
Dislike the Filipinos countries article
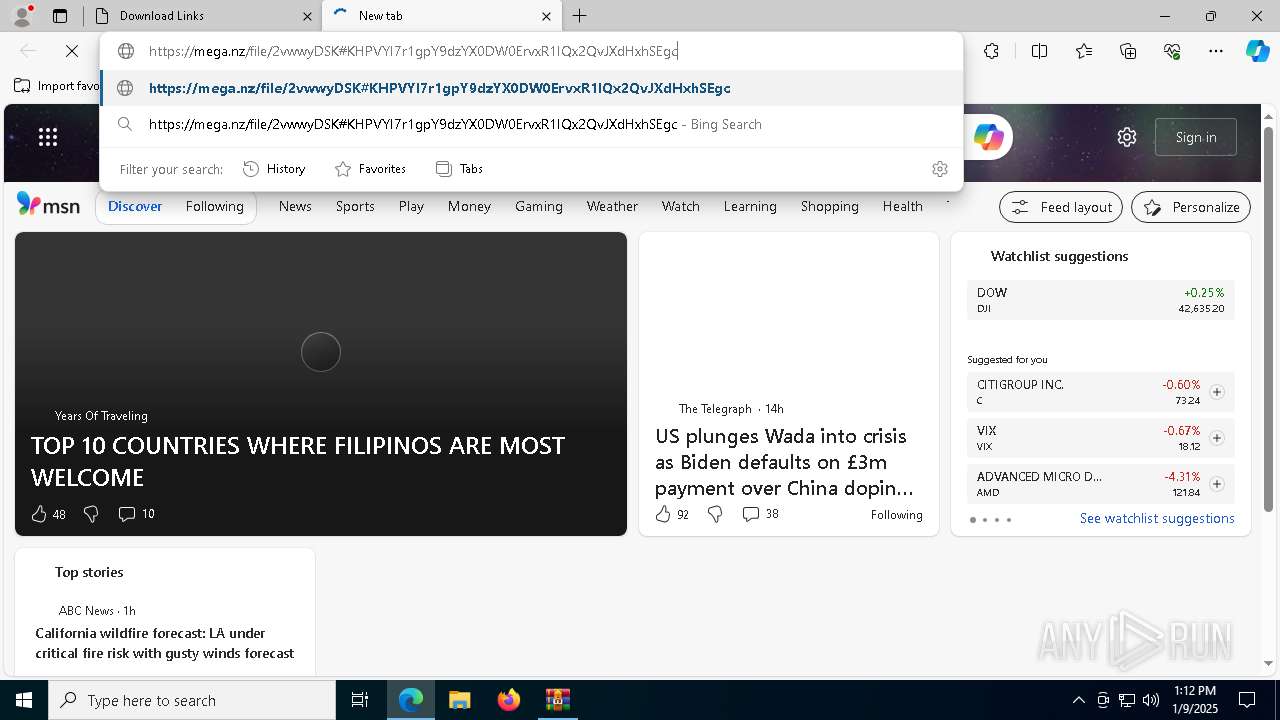(91, 514)
